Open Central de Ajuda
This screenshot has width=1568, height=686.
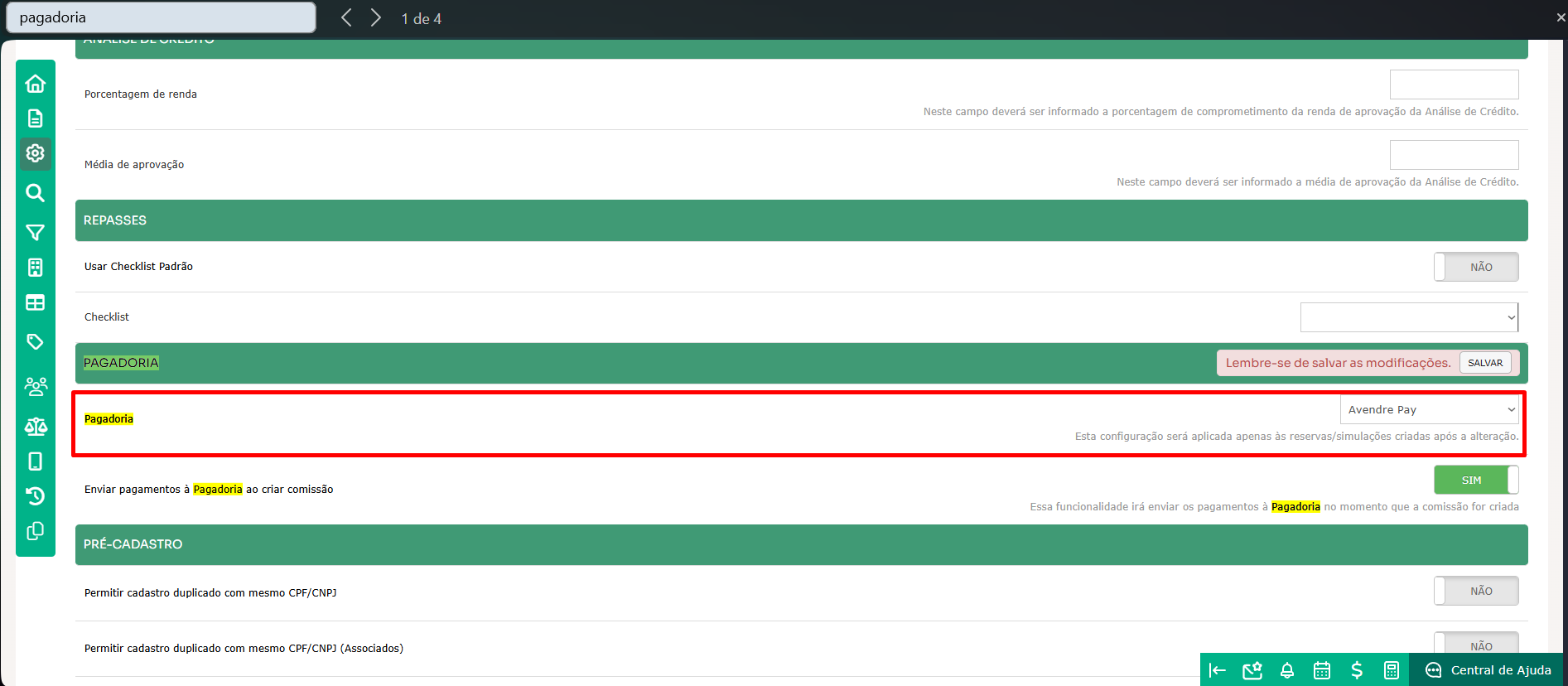pos(1488,670)
